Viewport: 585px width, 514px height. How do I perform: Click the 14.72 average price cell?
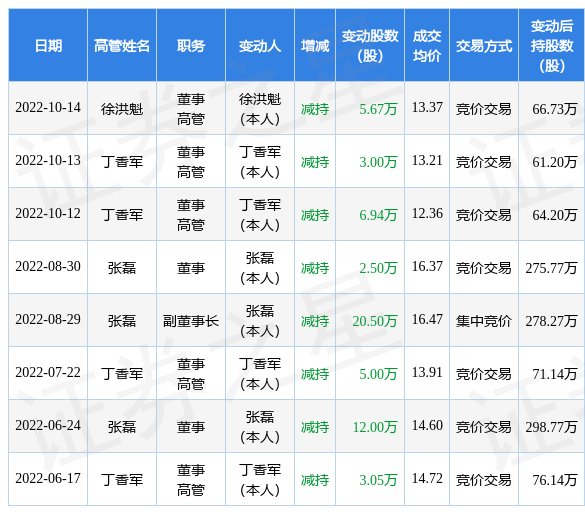click(x=427, y=479)
